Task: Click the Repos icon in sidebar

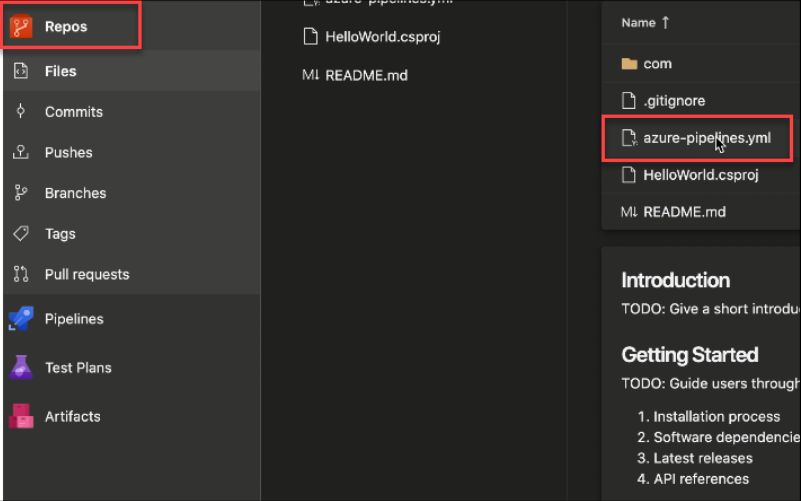Action: 22,27
